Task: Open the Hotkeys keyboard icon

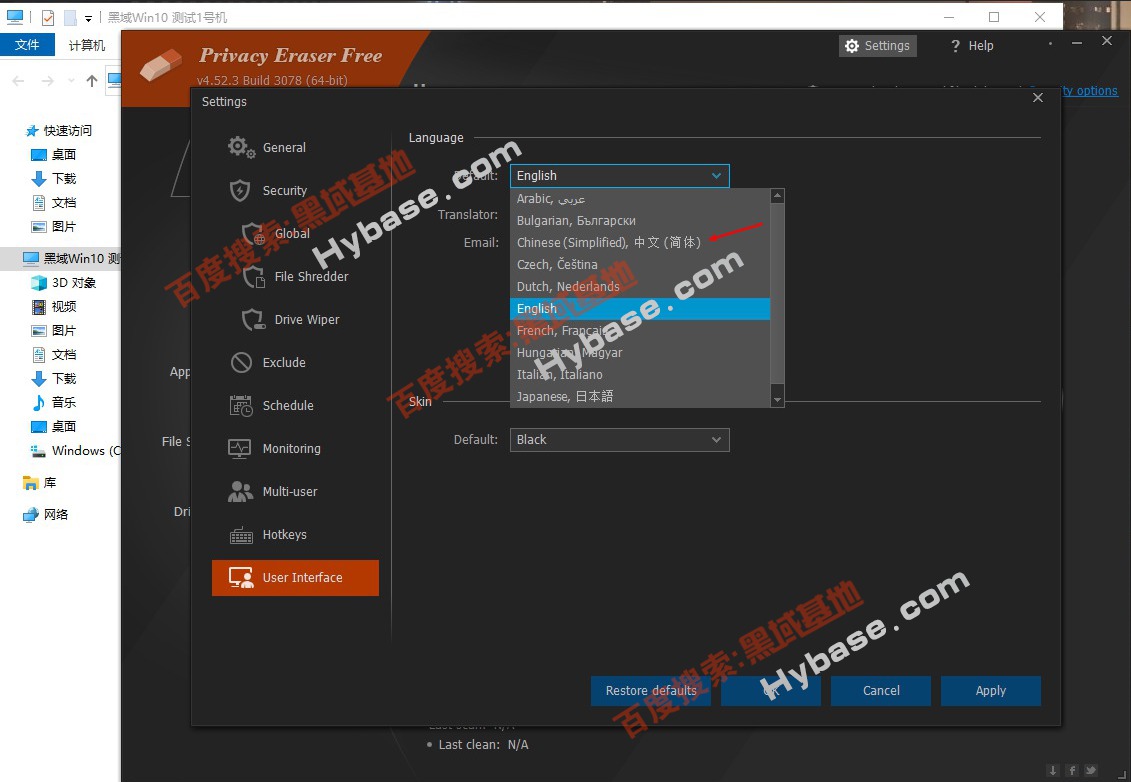Action: (x=241, y=535)
